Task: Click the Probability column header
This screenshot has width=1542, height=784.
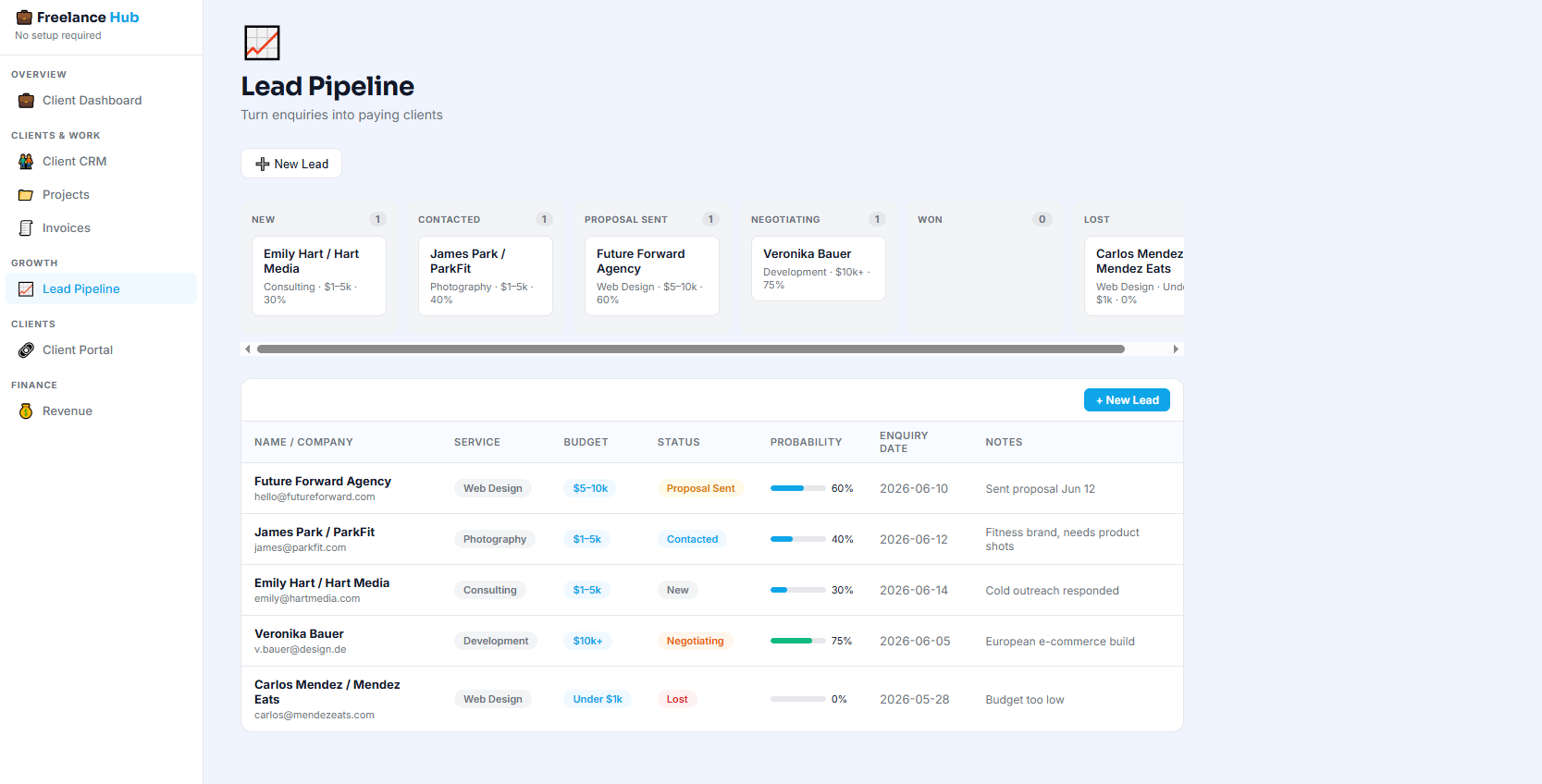Action: click(807, 443)
